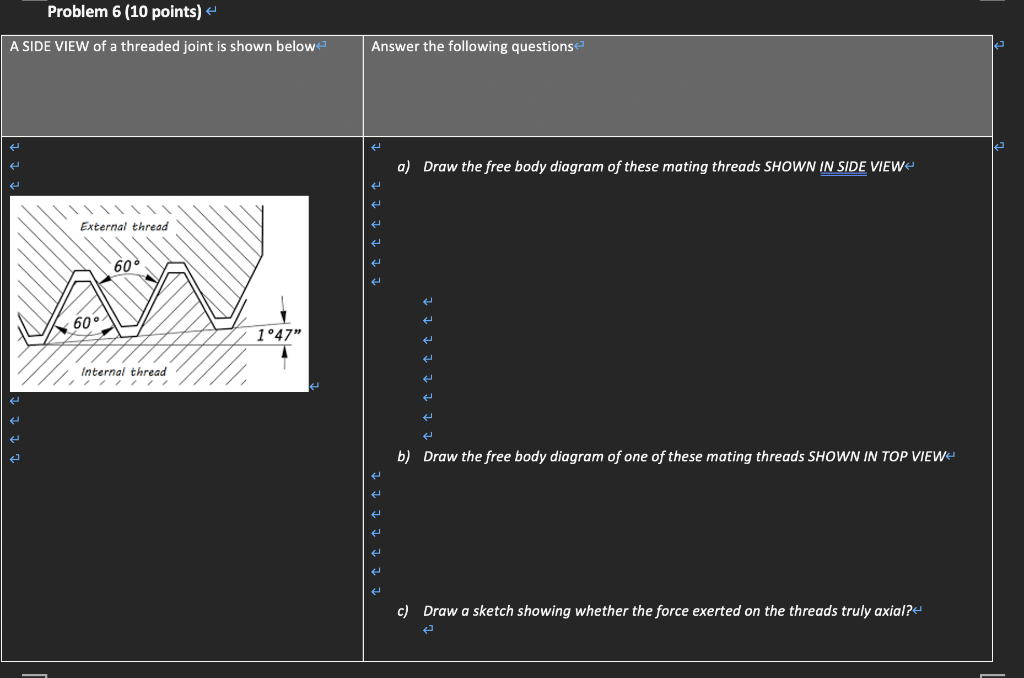Click the return mark after 'questions' header text
This screenshot has width=1024, height=678.
click(578, 45)
